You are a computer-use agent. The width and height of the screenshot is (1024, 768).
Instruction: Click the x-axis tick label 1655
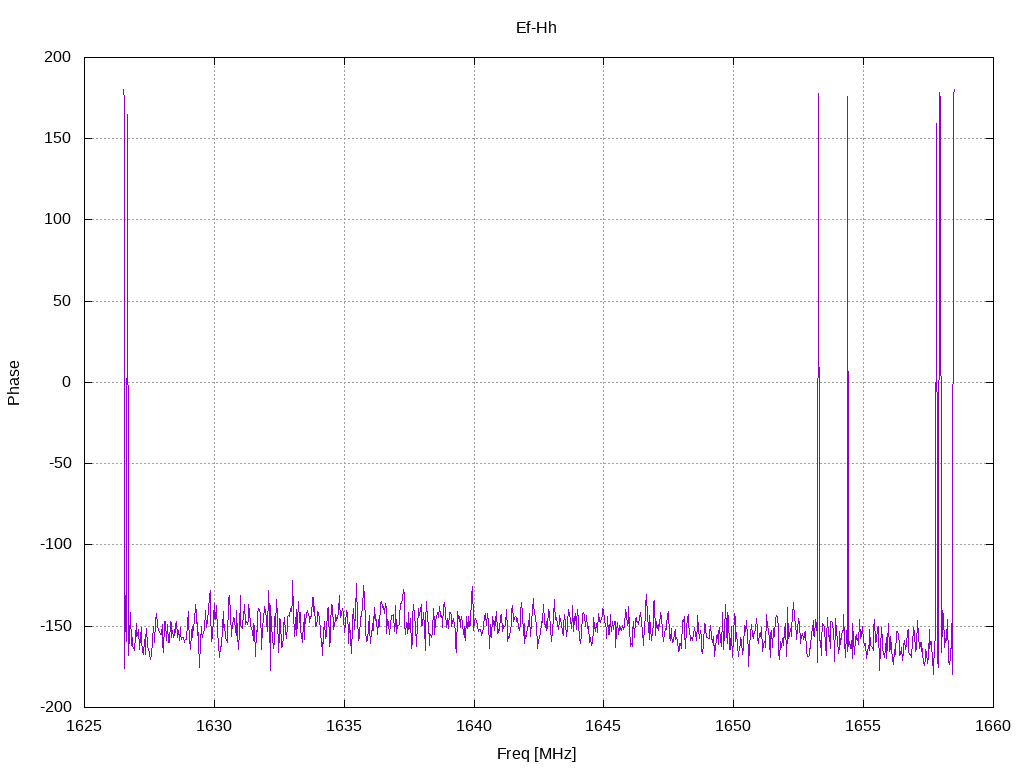pyautogui.click(x=863, y=726)
